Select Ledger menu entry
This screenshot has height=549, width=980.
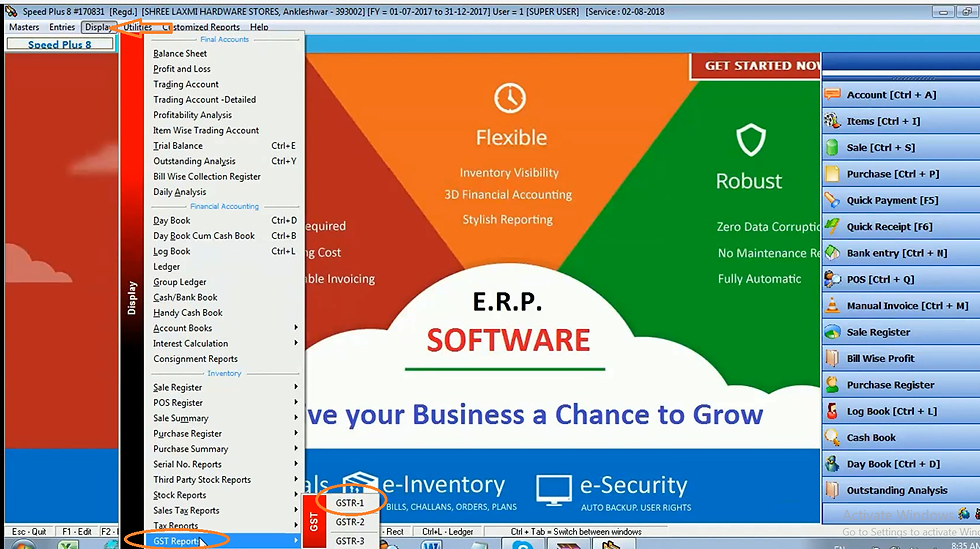(167, 267)
